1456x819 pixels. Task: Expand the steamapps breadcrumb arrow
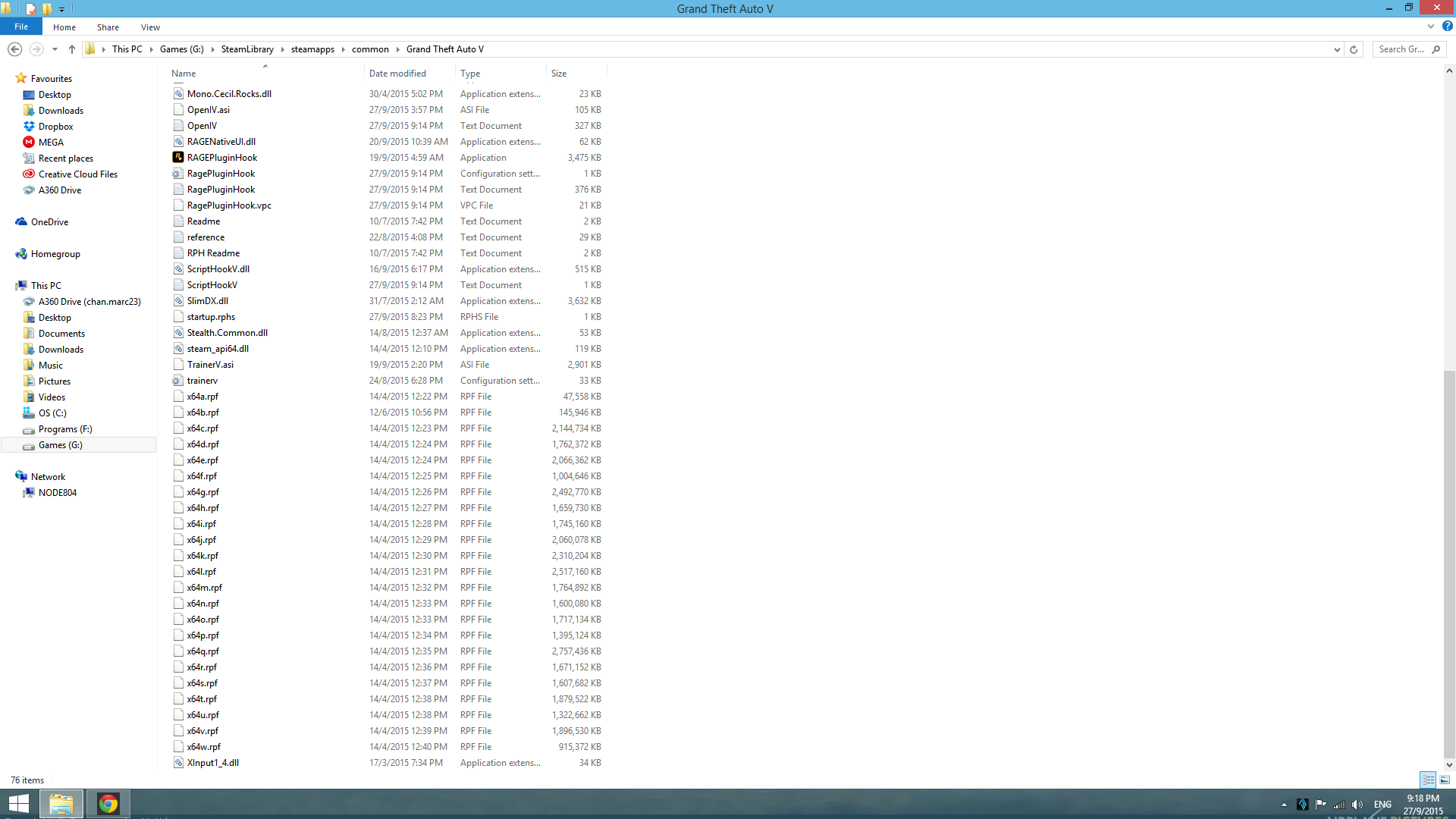click(344, 49)
